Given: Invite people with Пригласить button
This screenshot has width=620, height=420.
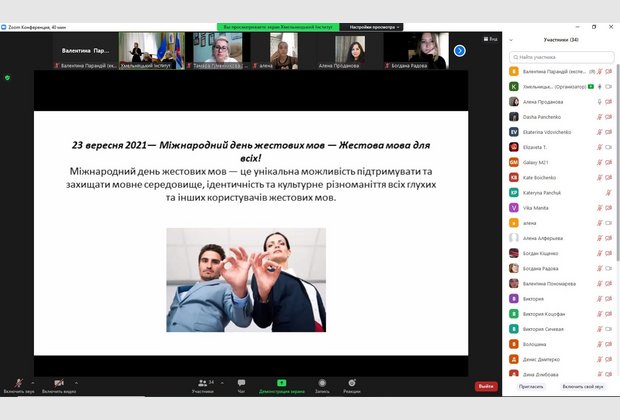Looking at the screenshot, I should pyautogui.click(x=531, y=386).
